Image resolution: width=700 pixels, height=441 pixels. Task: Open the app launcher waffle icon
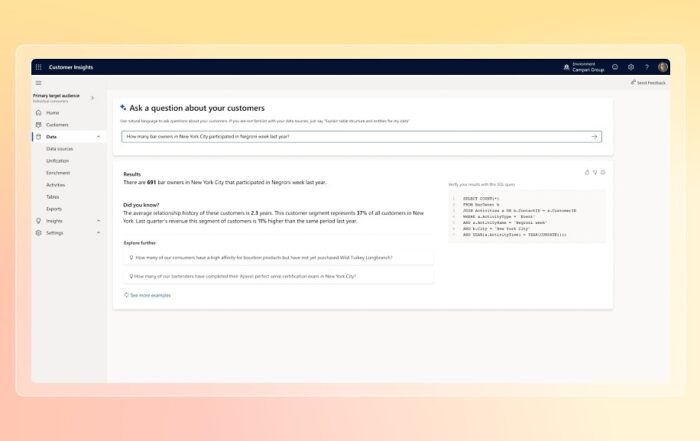pos(38,67)
